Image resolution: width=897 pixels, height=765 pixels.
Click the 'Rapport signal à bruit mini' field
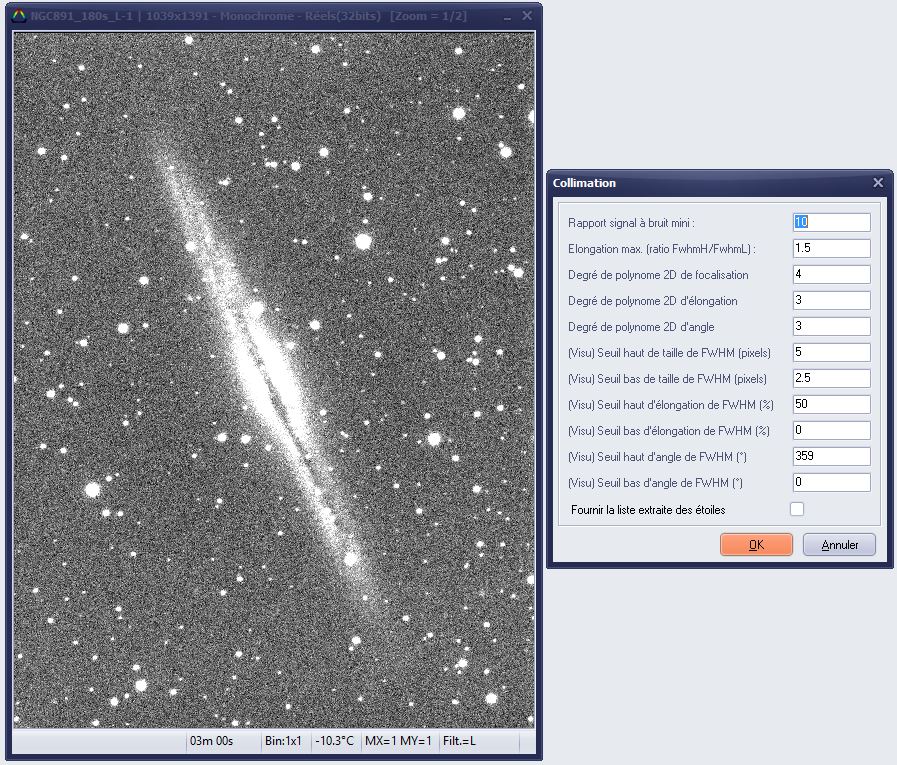point(830,223)
